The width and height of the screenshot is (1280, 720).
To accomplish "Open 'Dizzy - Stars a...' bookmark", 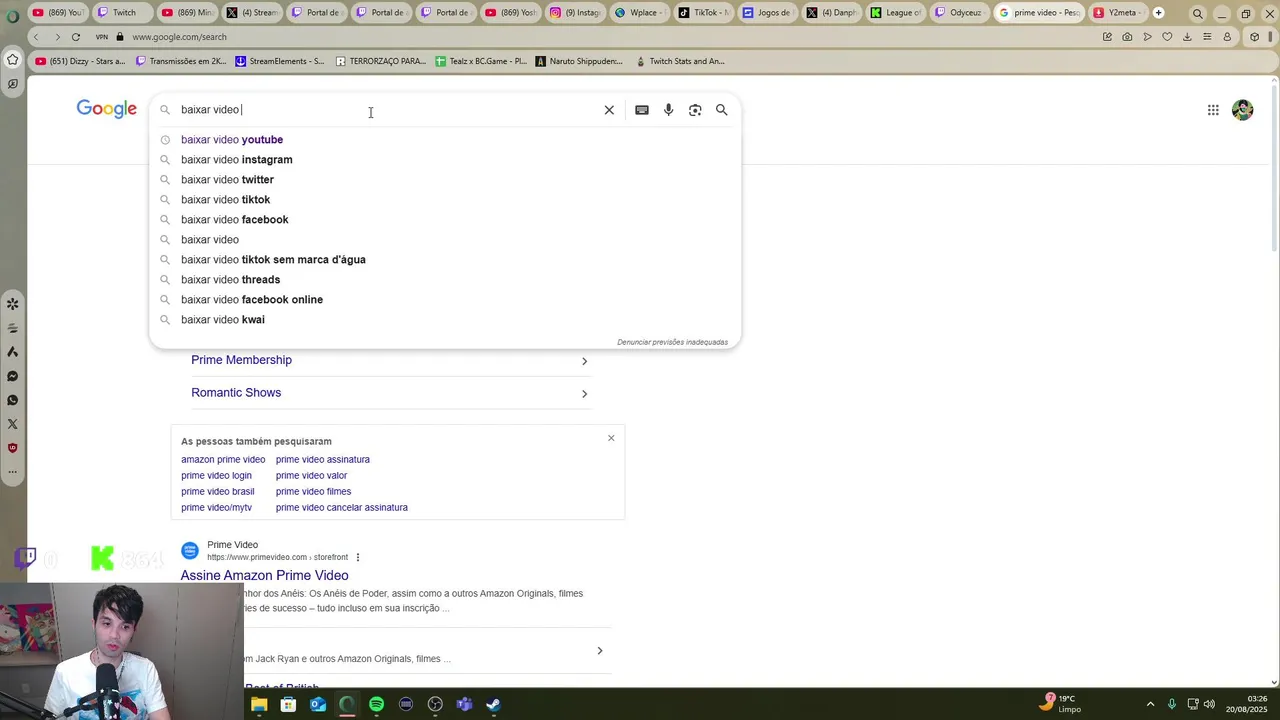I will pyautogui.click(x=80, y=61).
